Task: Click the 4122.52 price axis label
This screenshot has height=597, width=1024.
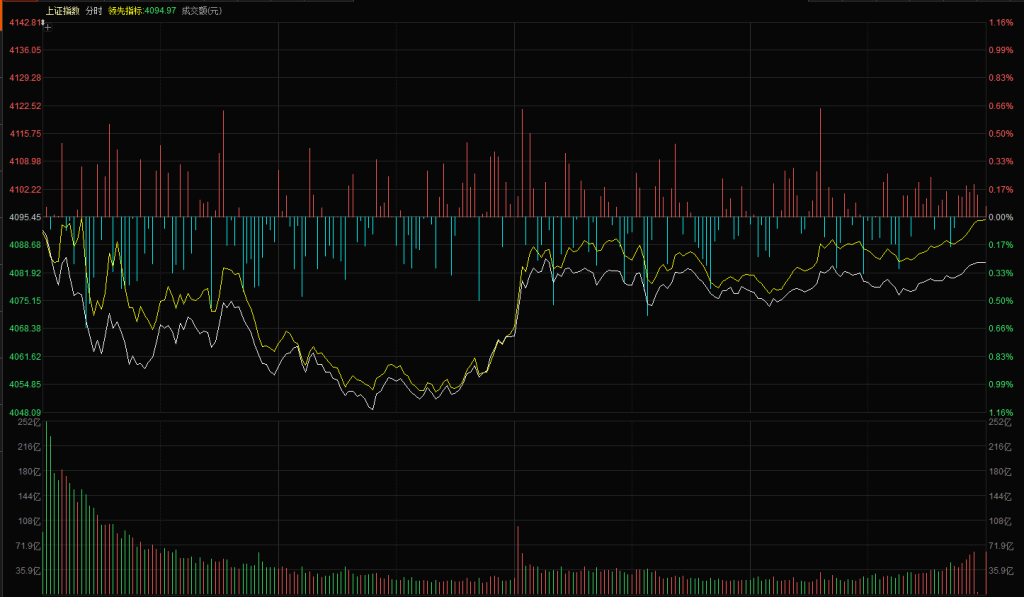Action: coord(22,106)
